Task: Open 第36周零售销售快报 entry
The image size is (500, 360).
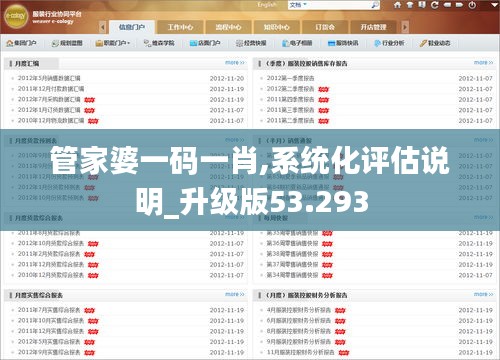Action: (x=292, y=243)
